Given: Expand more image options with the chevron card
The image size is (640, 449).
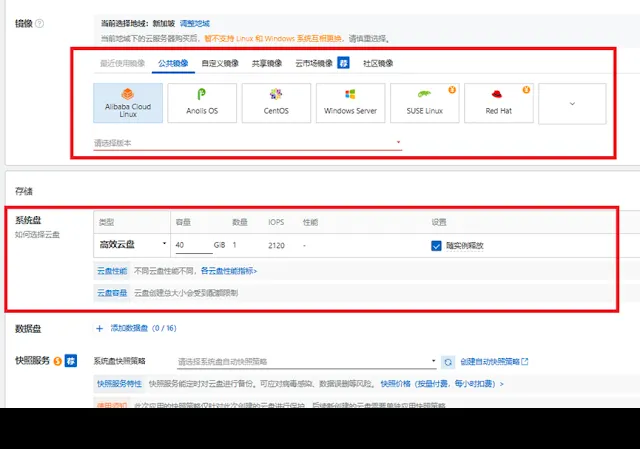Looking at the screenshot, I should click(572, 103).
